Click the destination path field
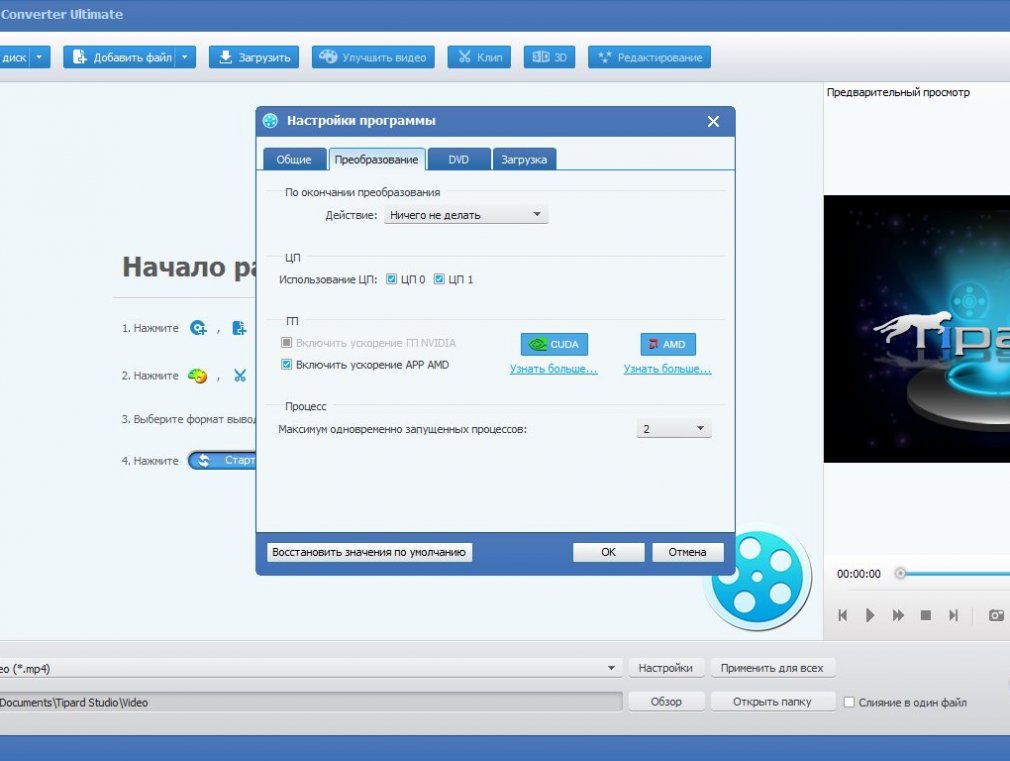 click(x=310, y=702)
